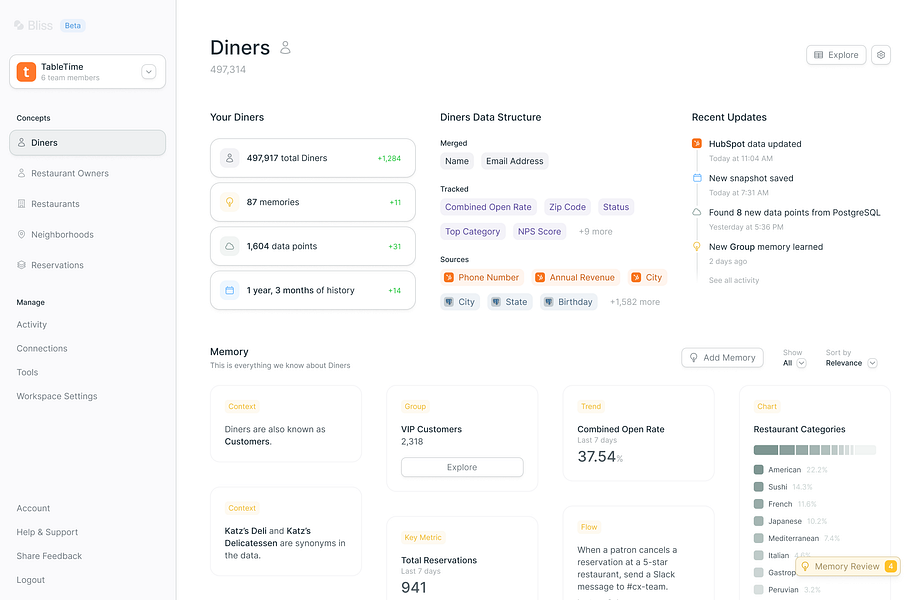
Task: Select the Email Address merged tag
Action: point(514,161)
